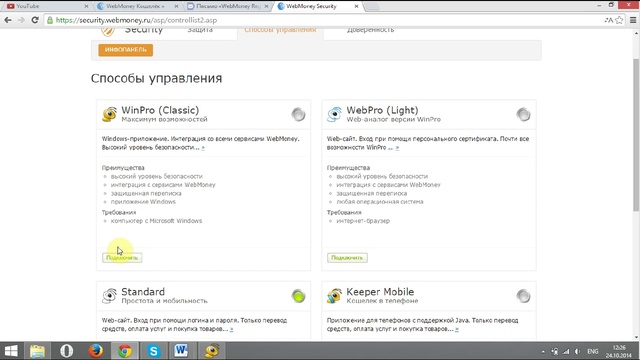The width and height of the screenshot is (640, 360).
Task: Expand WinPro description more link
Action: click(203, 148)
